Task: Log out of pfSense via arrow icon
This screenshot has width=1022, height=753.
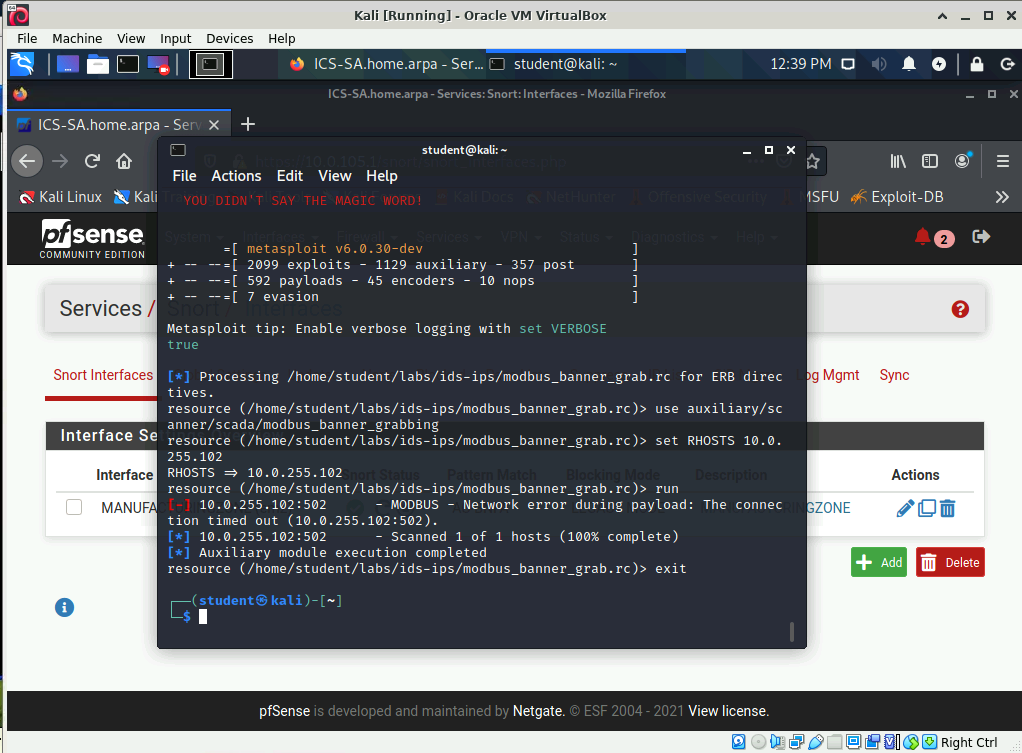Action: [x=981, y=237]
